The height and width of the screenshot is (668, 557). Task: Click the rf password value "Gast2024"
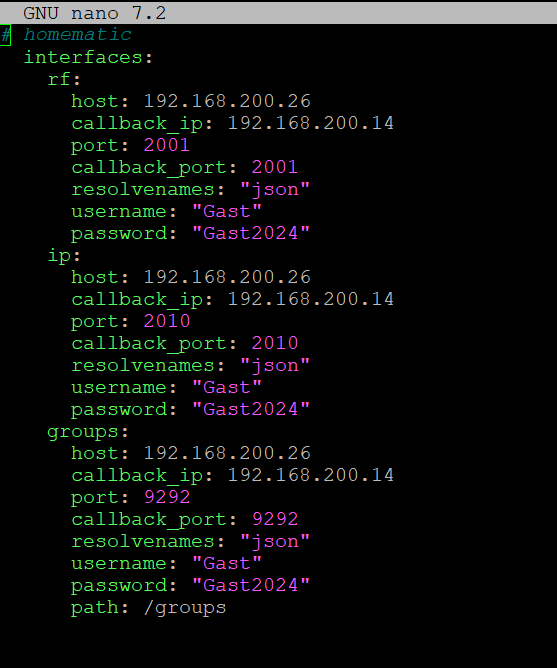251,233
